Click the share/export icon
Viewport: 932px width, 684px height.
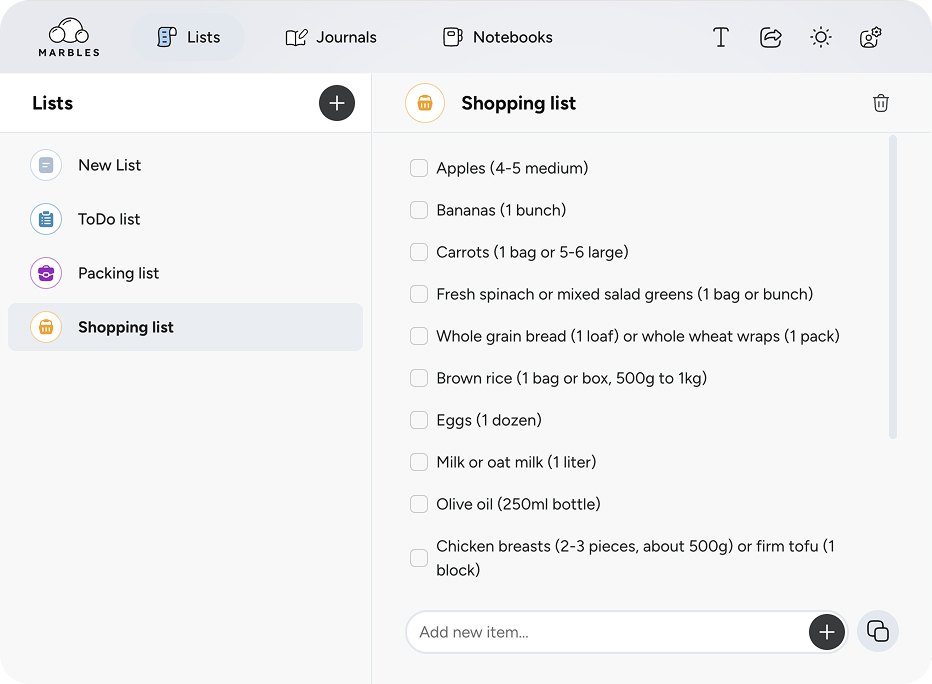click(771, 37)
